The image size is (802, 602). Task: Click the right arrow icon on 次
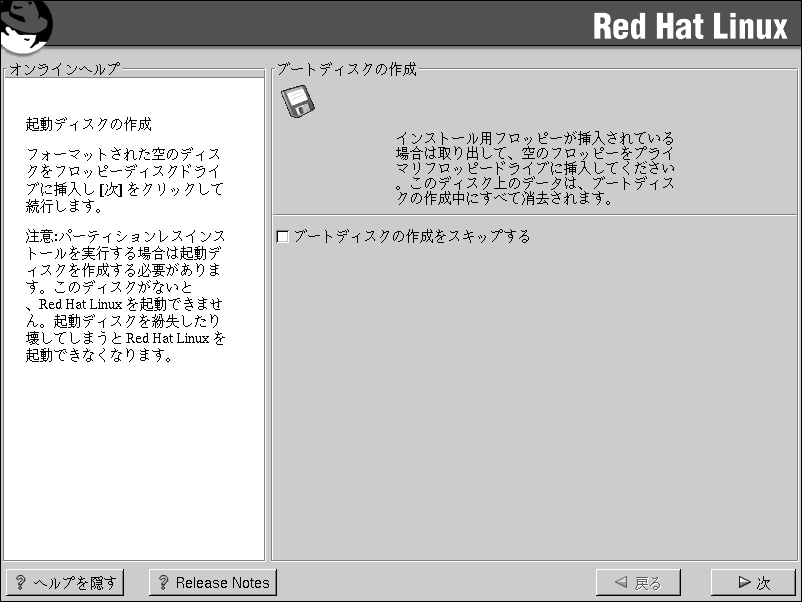pyautogui.click(x=743, y=583)
